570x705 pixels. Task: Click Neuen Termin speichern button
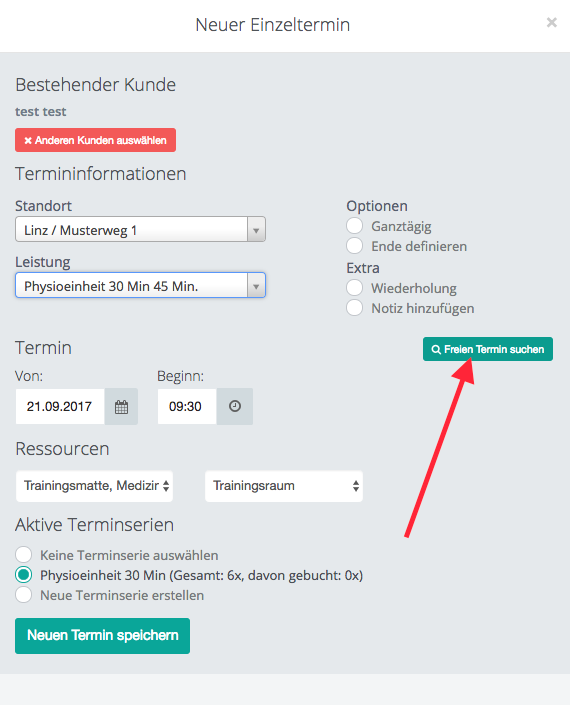pyautogui.click(x=102, y=636)
